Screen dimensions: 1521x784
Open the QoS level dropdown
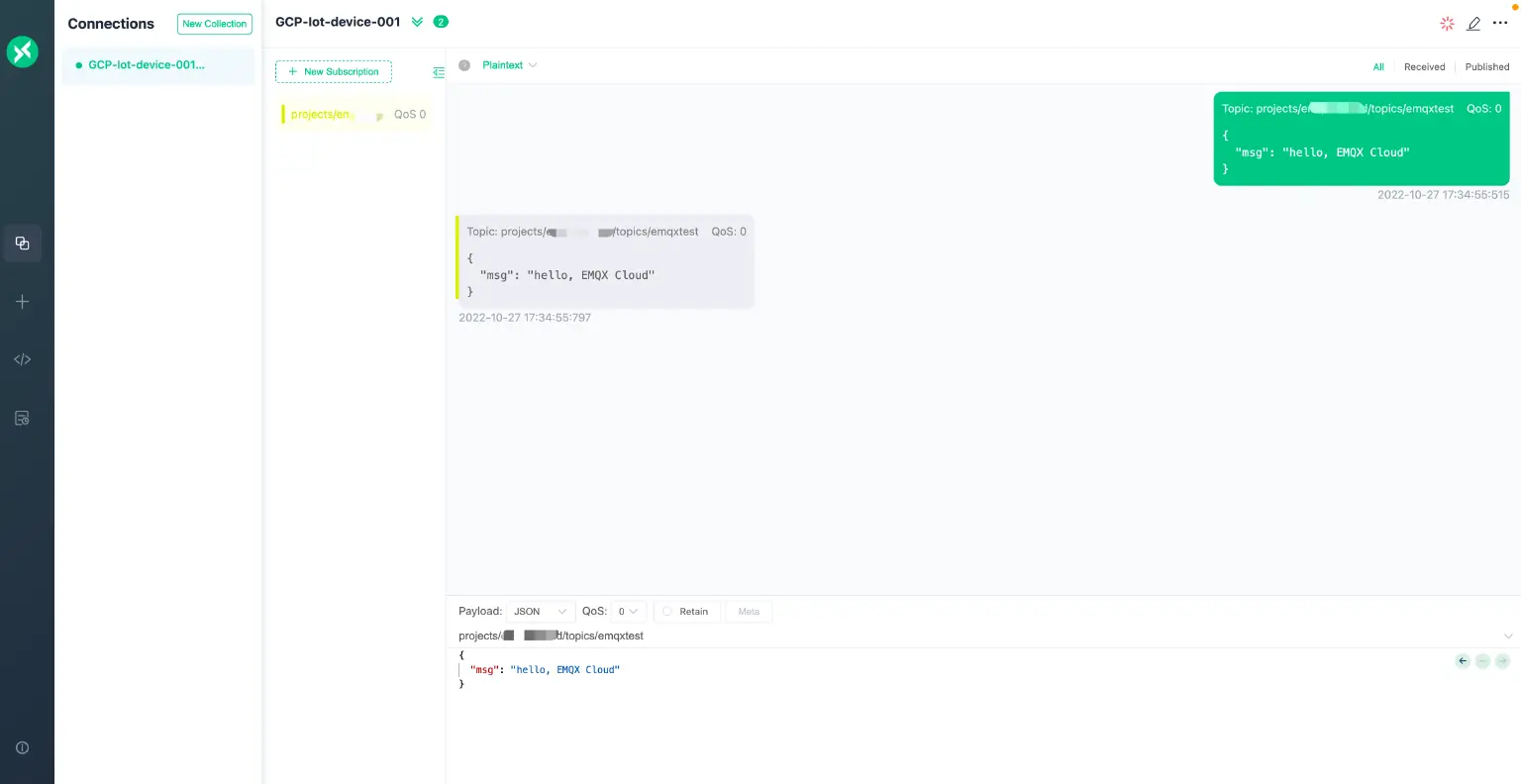pos(625,611)
